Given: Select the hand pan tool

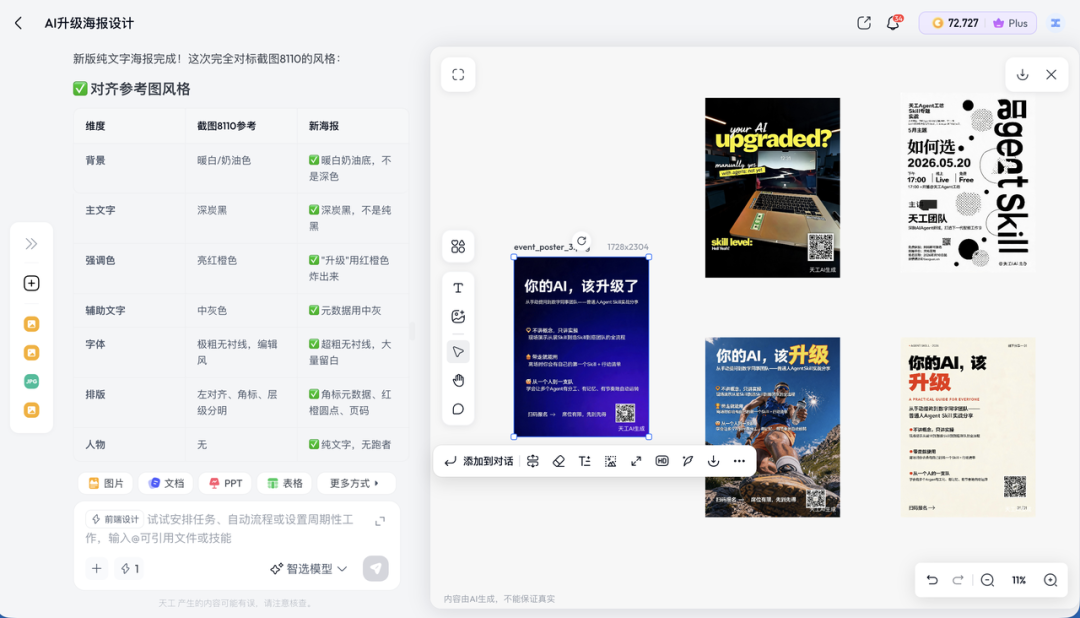Looking at the screenshot, I should [458, 380].
